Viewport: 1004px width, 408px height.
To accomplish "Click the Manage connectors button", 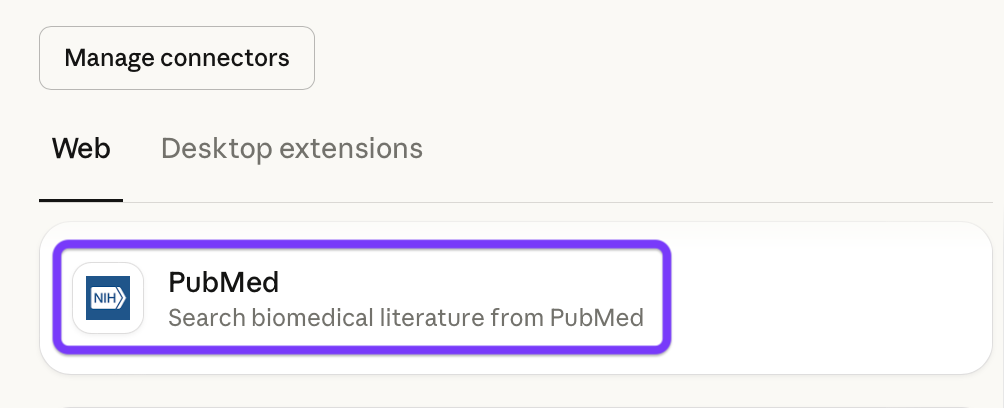I will click(177, 58).
